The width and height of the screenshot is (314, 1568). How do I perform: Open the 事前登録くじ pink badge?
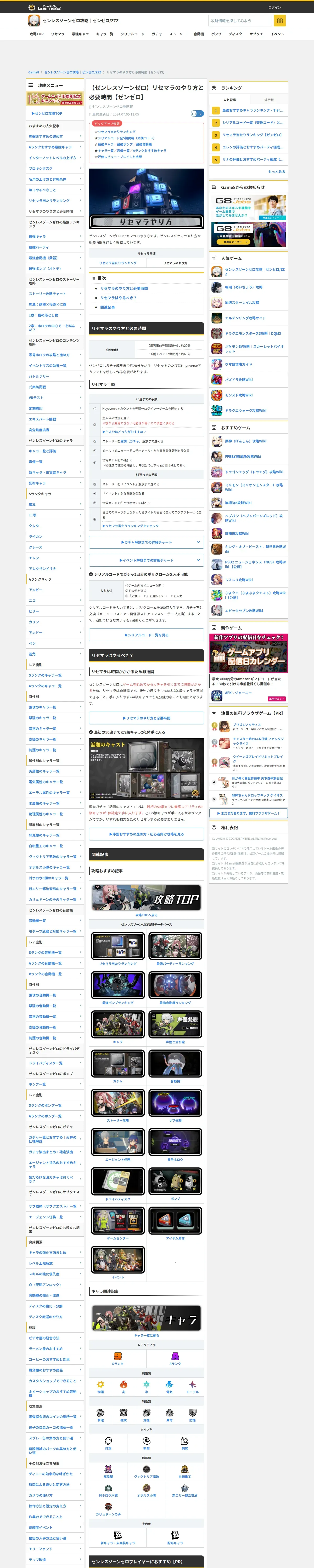pyautogui.click(x=277, y=699)
